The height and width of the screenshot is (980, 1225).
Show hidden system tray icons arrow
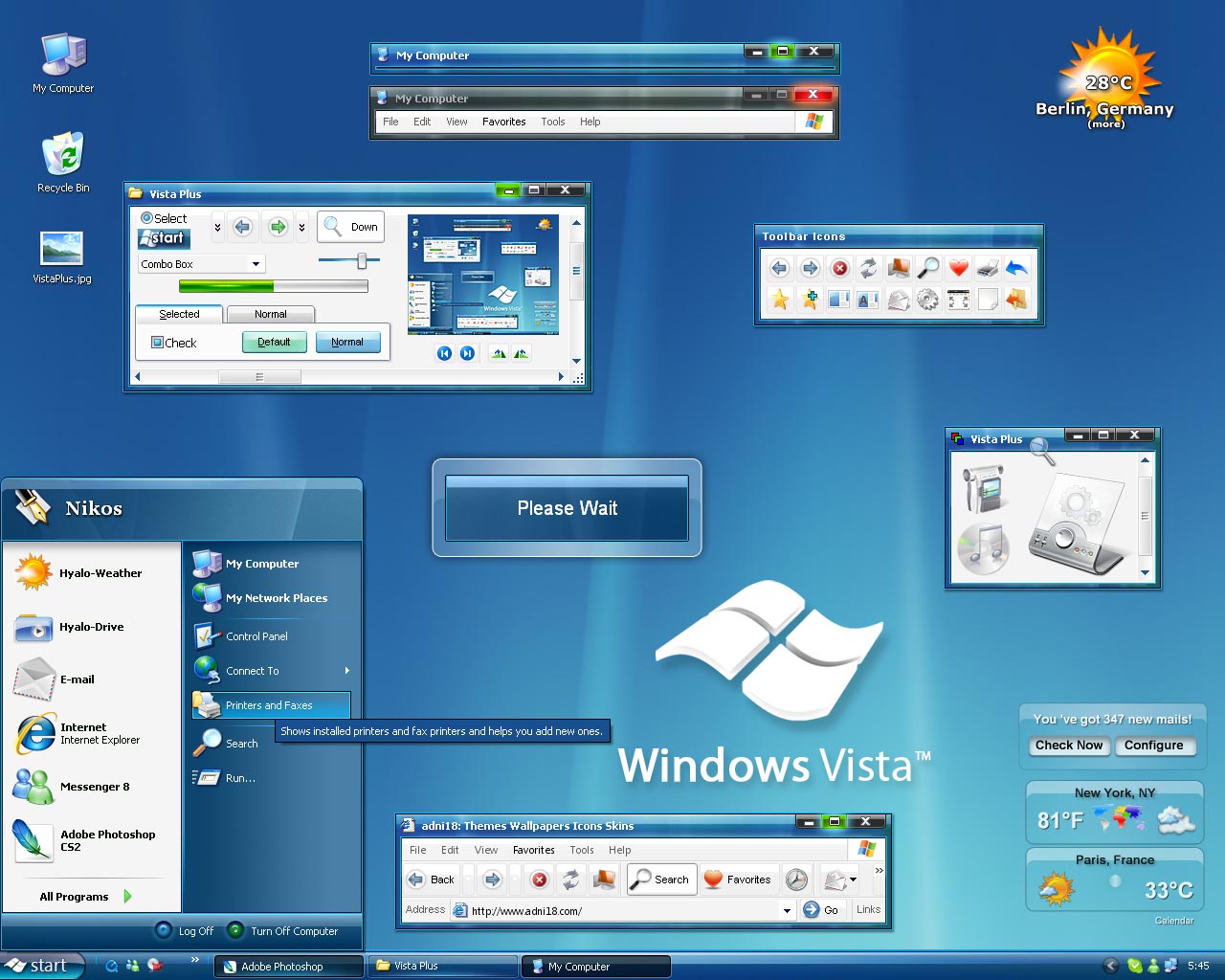click(x=1110, y=966)
